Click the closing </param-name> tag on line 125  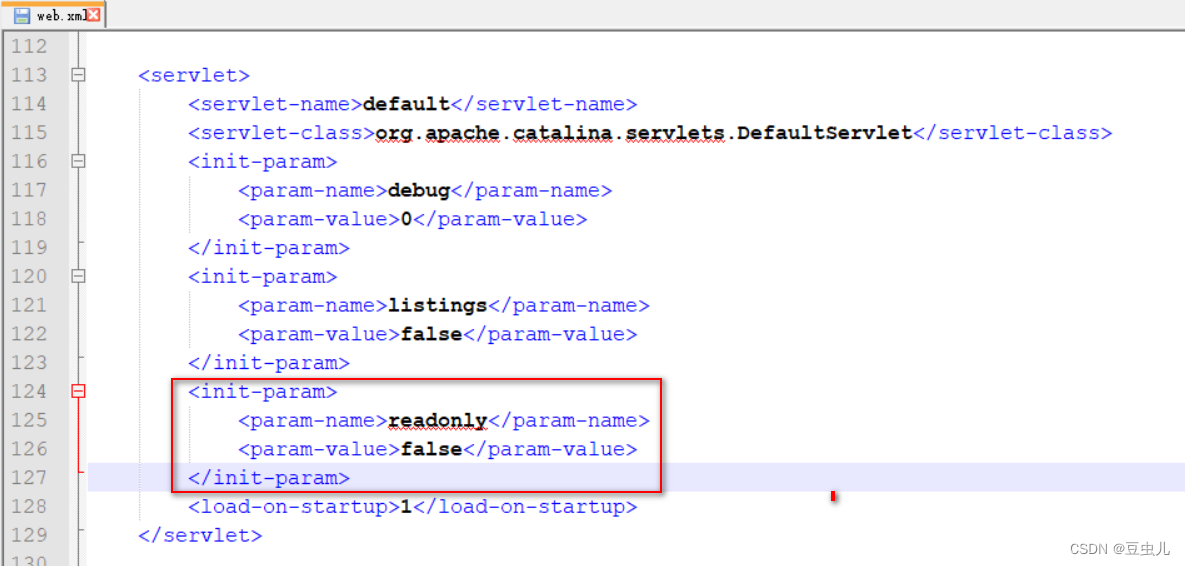(x=568, y=420)
